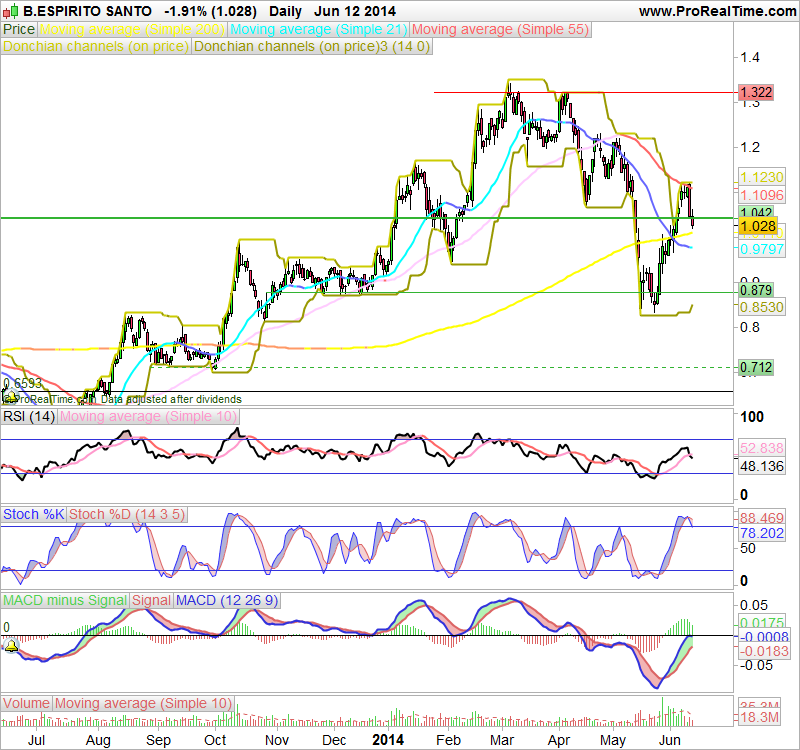800x750 pixels.
Task: Click the 1.1230 Donchian upper value tag
Action: [761, 177]
